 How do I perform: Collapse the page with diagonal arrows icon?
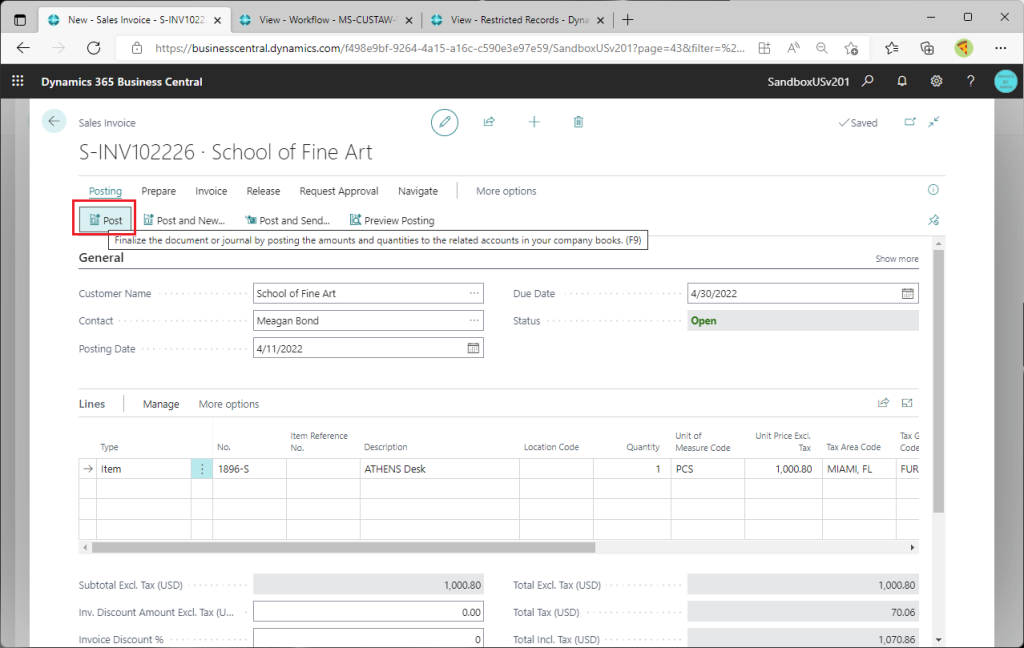pos(935,122)
